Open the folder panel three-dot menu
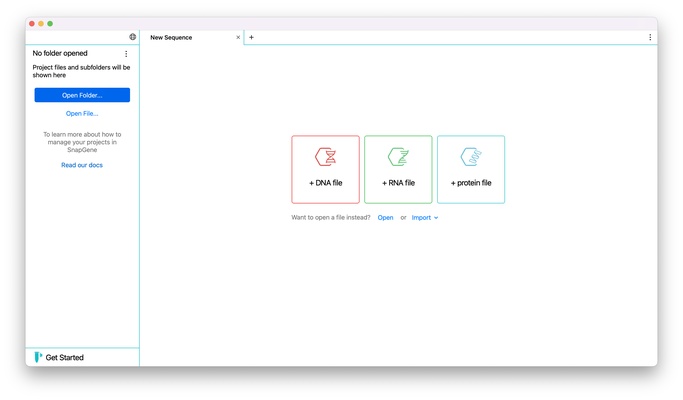This screenshot has height=400, width=683. click(126, 54)
